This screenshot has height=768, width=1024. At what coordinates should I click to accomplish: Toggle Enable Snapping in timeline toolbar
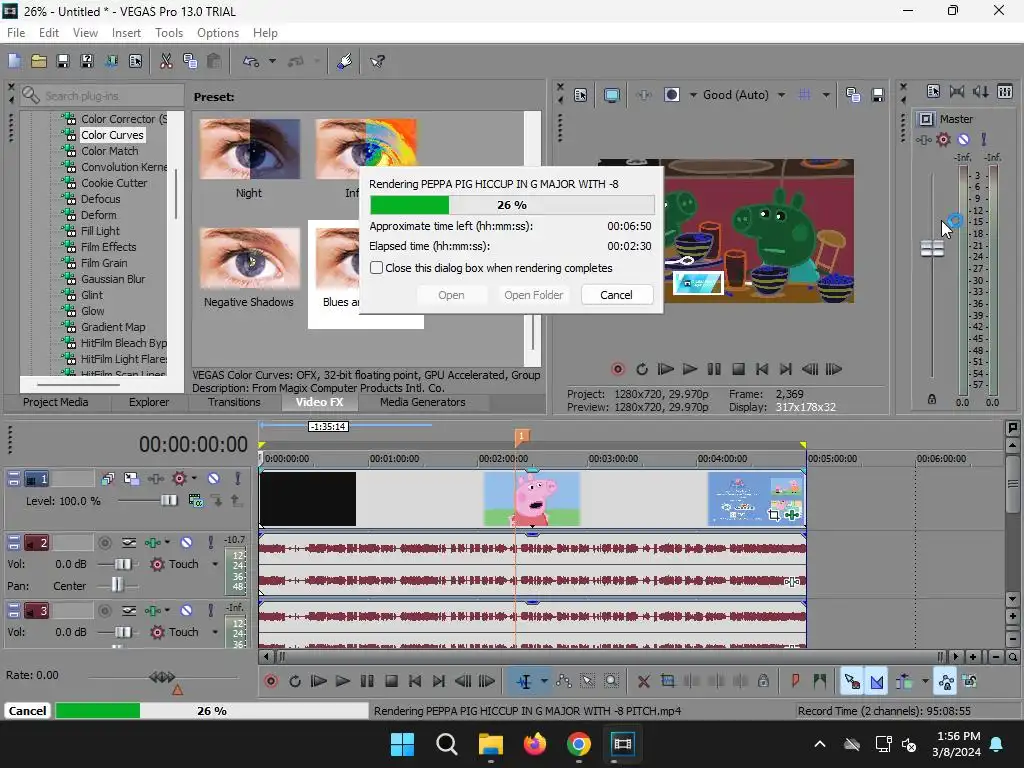[x=852, y=682]
